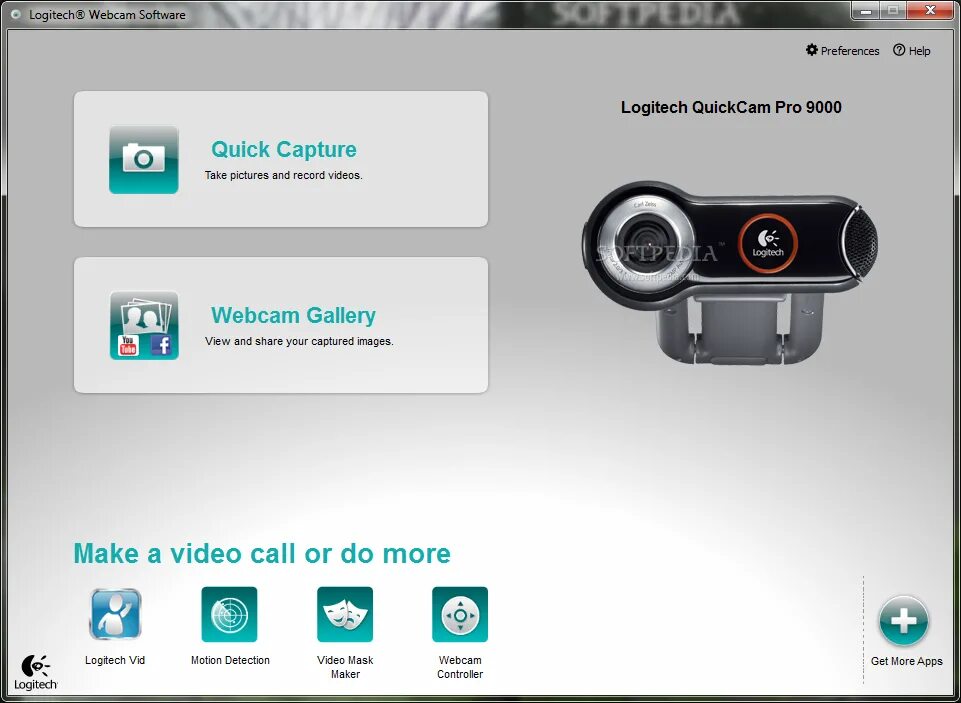Click the 'Webcam Controller' label
The width and height of the screenshot is (961, 703).
coord(460,667)
